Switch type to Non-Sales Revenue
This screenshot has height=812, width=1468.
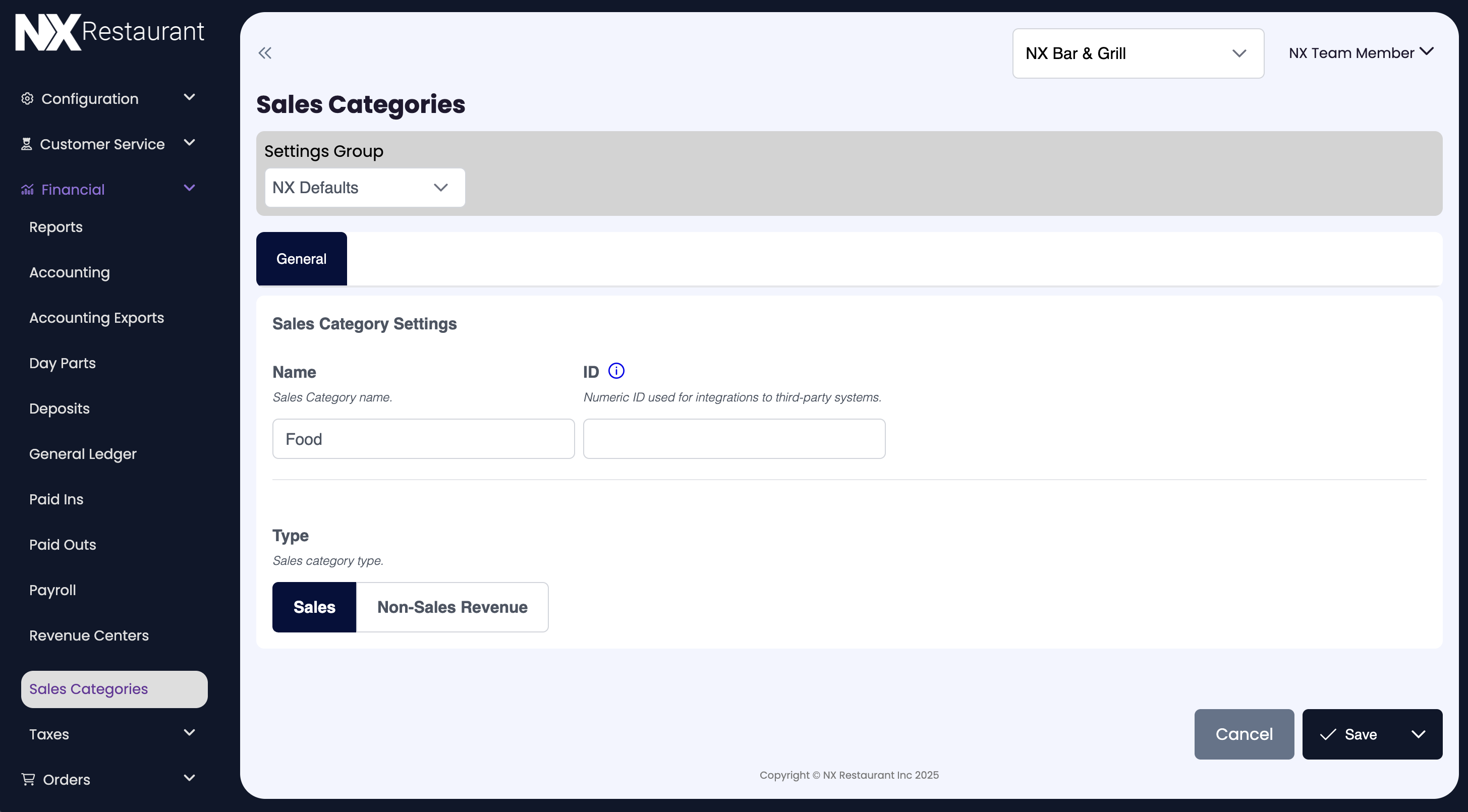pos(452,607)
